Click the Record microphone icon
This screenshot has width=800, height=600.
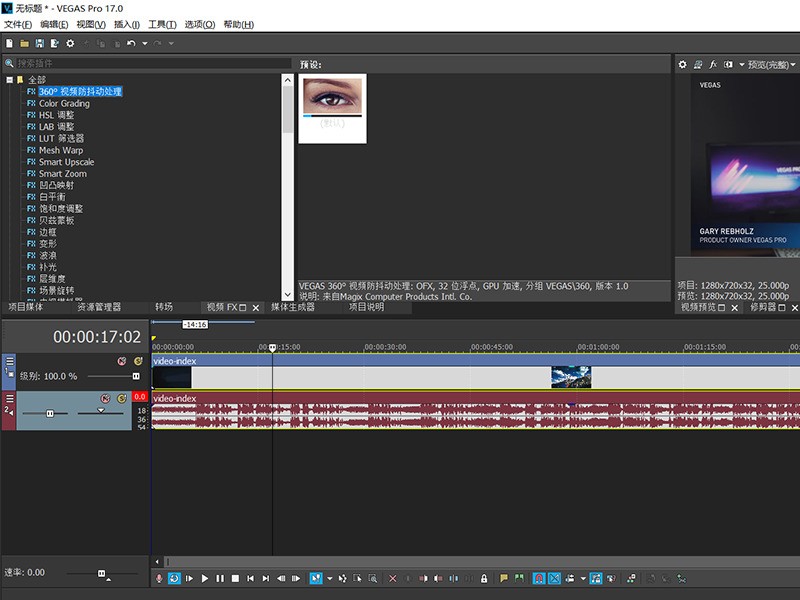click(159, 578)
